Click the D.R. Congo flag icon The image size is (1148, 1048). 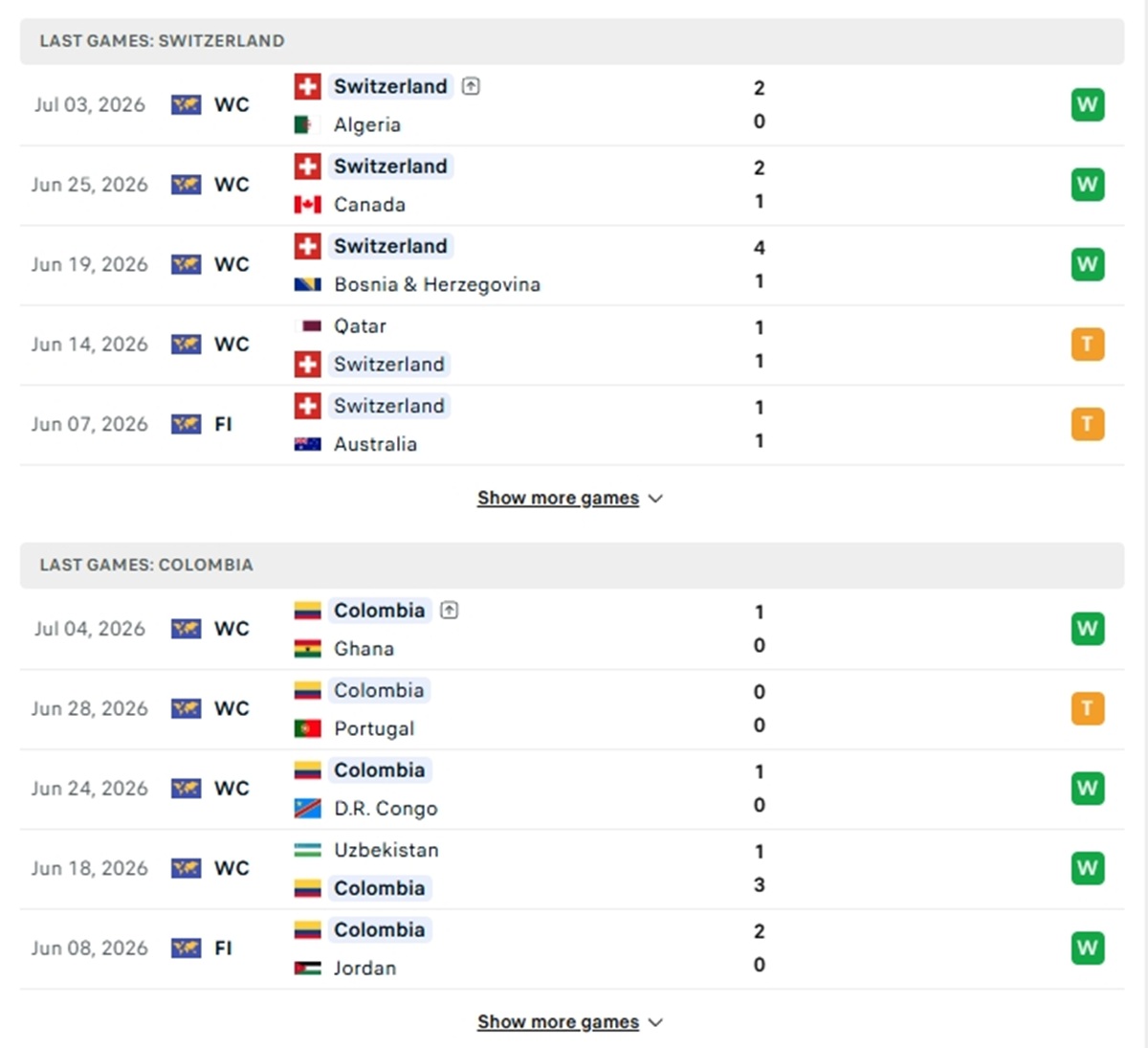[x=307, y=808]
